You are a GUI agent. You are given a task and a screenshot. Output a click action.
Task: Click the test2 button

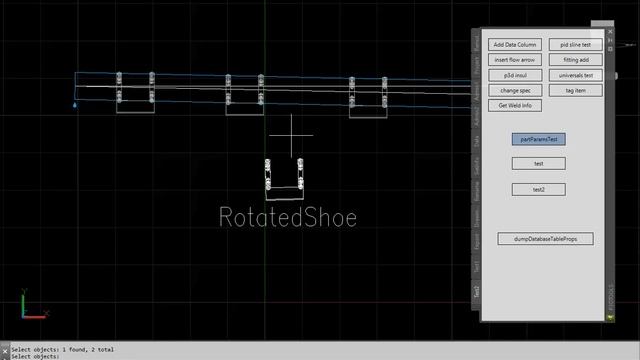pos(539,189)
